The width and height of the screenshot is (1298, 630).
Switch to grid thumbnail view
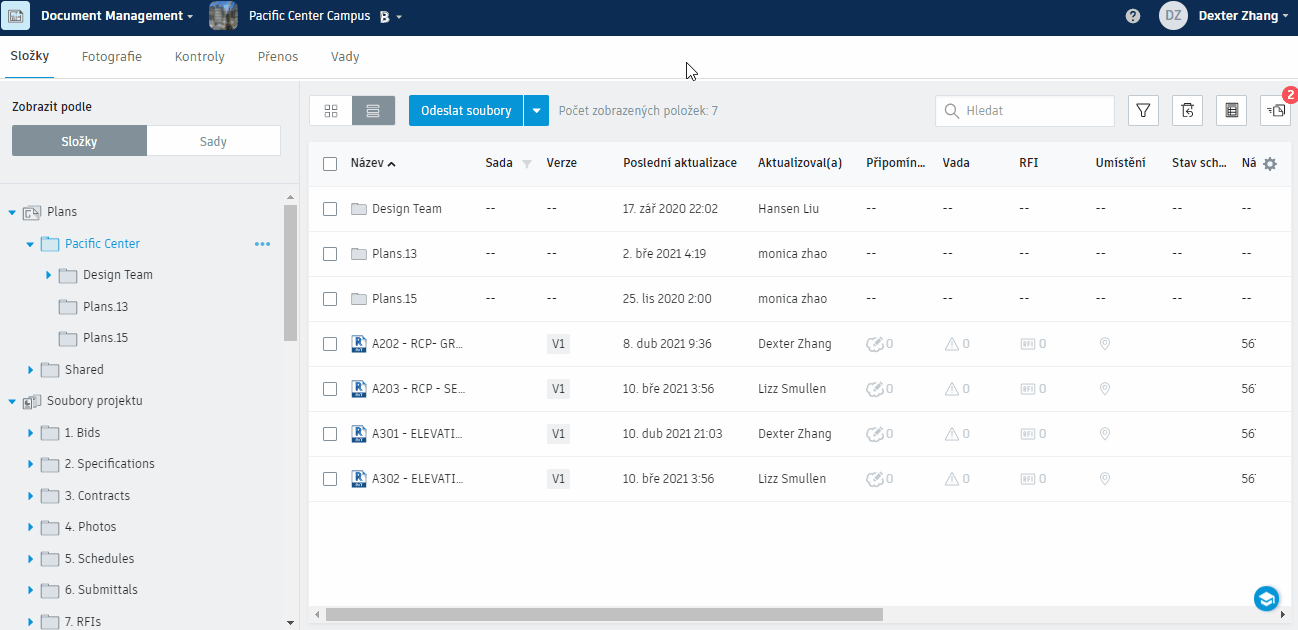point(331,111)
